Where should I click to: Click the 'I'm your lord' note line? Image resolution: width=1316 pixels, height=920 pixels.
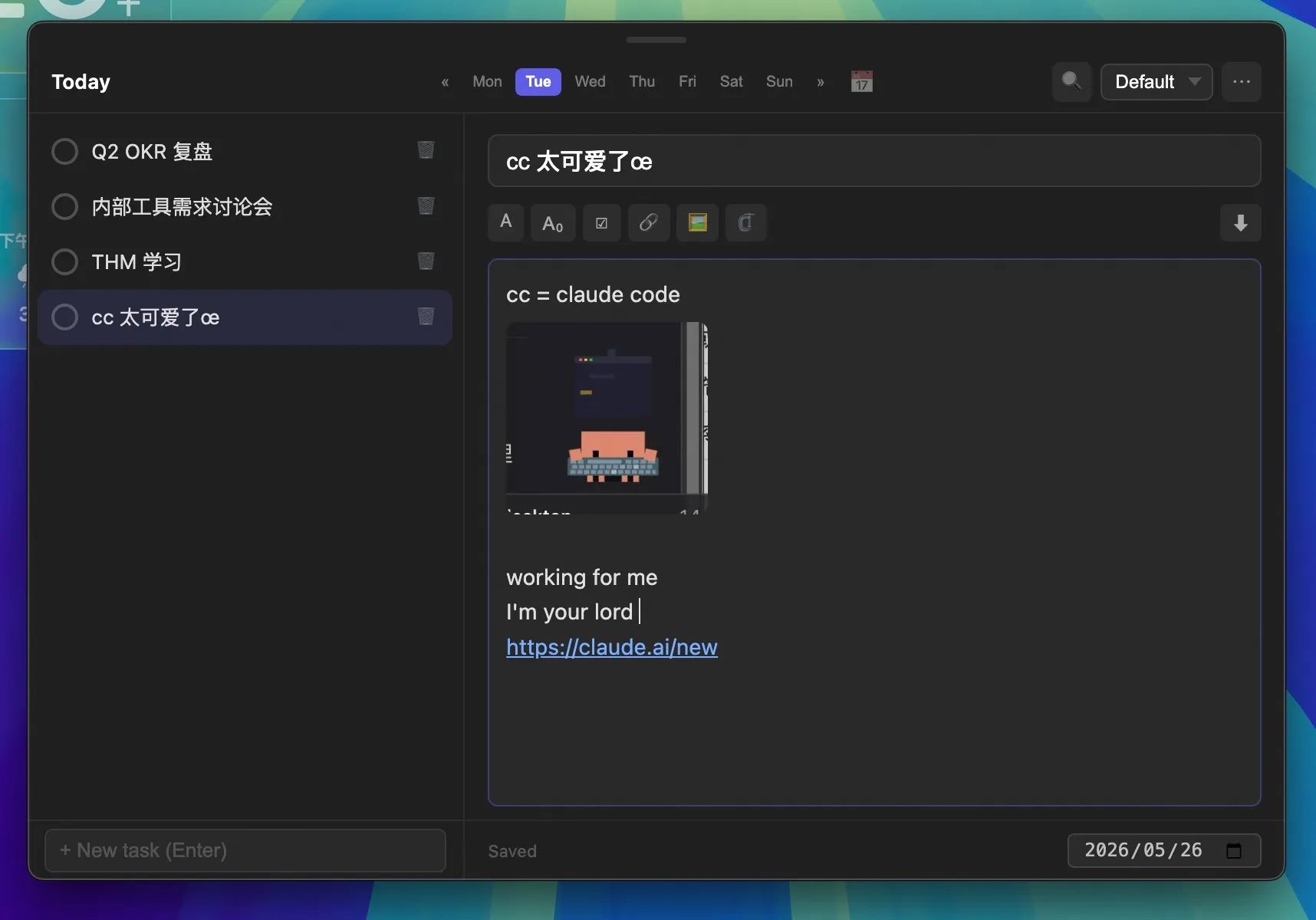pos(570,612)
